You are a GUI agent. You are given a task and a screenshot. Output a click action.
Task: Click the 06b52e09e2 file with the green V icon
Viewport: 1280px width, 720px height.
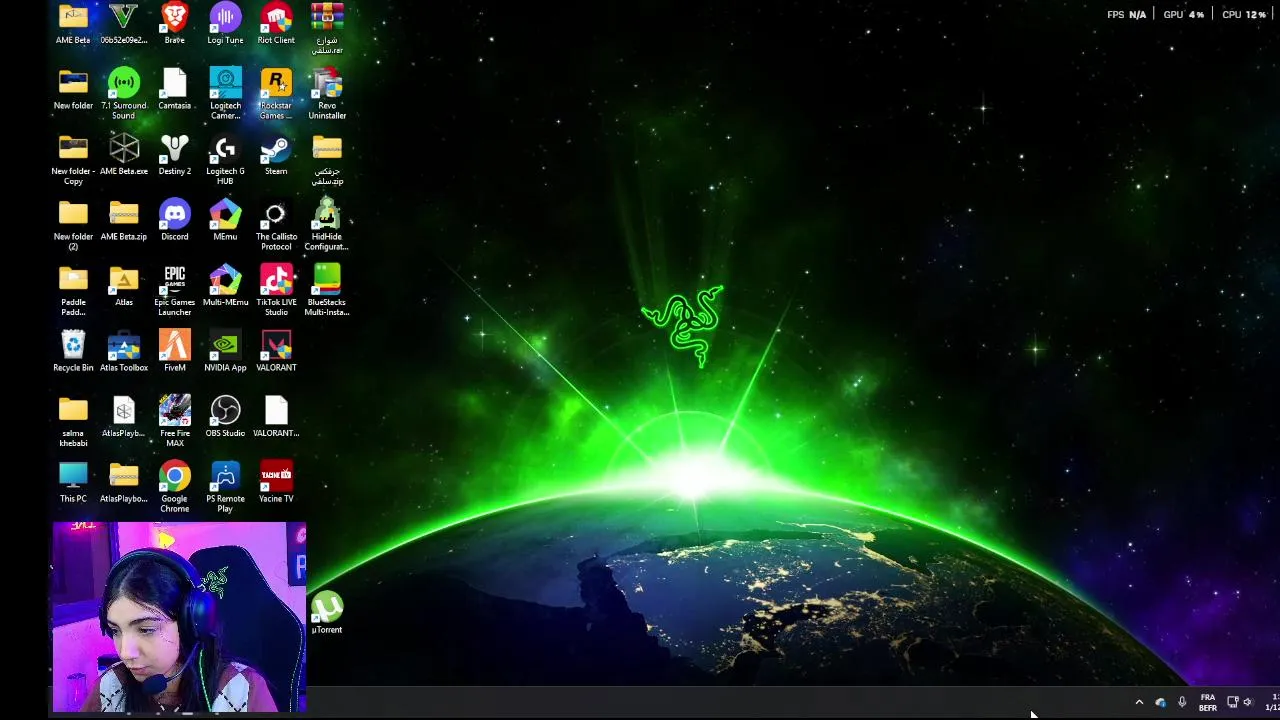click(x=124, y=24)
